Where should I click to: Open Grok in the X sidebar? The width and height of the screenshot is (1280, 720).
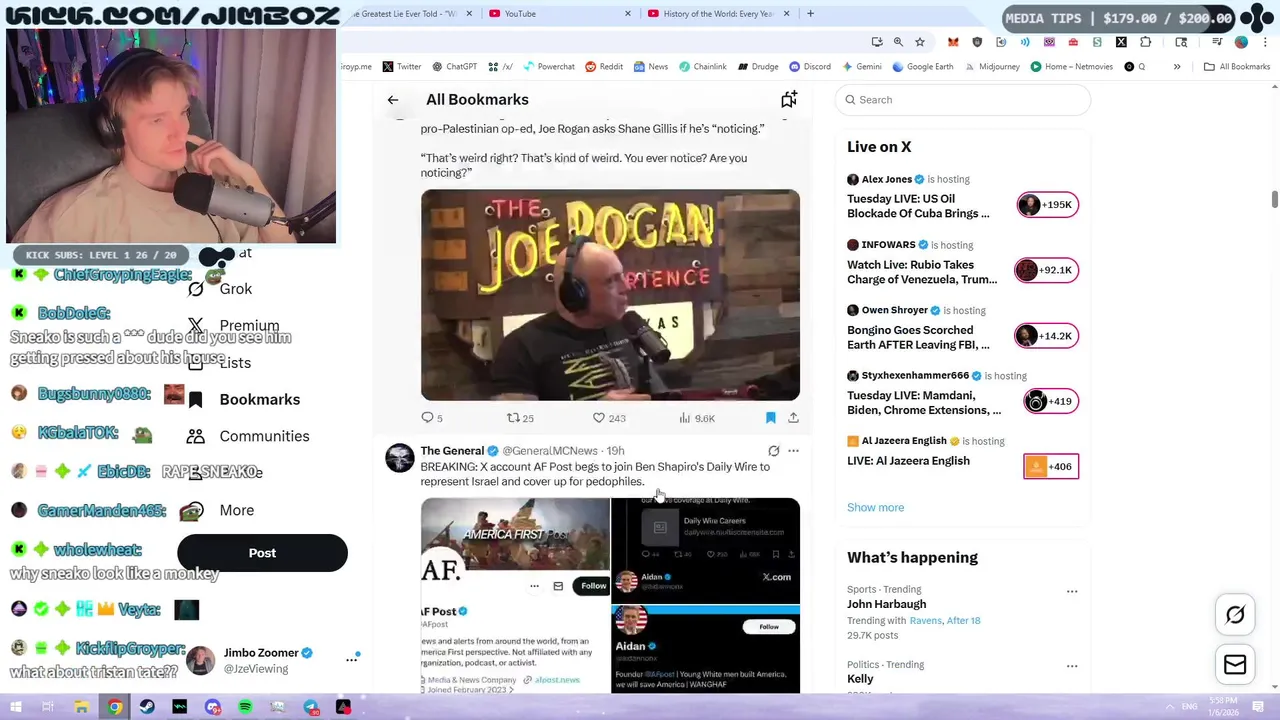pos(222,289)
